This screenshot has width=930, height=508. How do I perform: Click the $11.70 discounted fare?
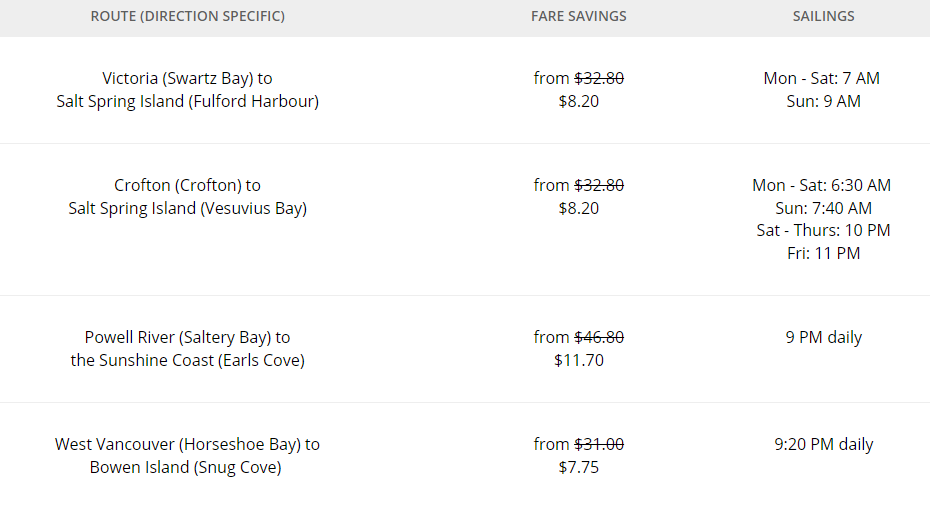[578, 360]
